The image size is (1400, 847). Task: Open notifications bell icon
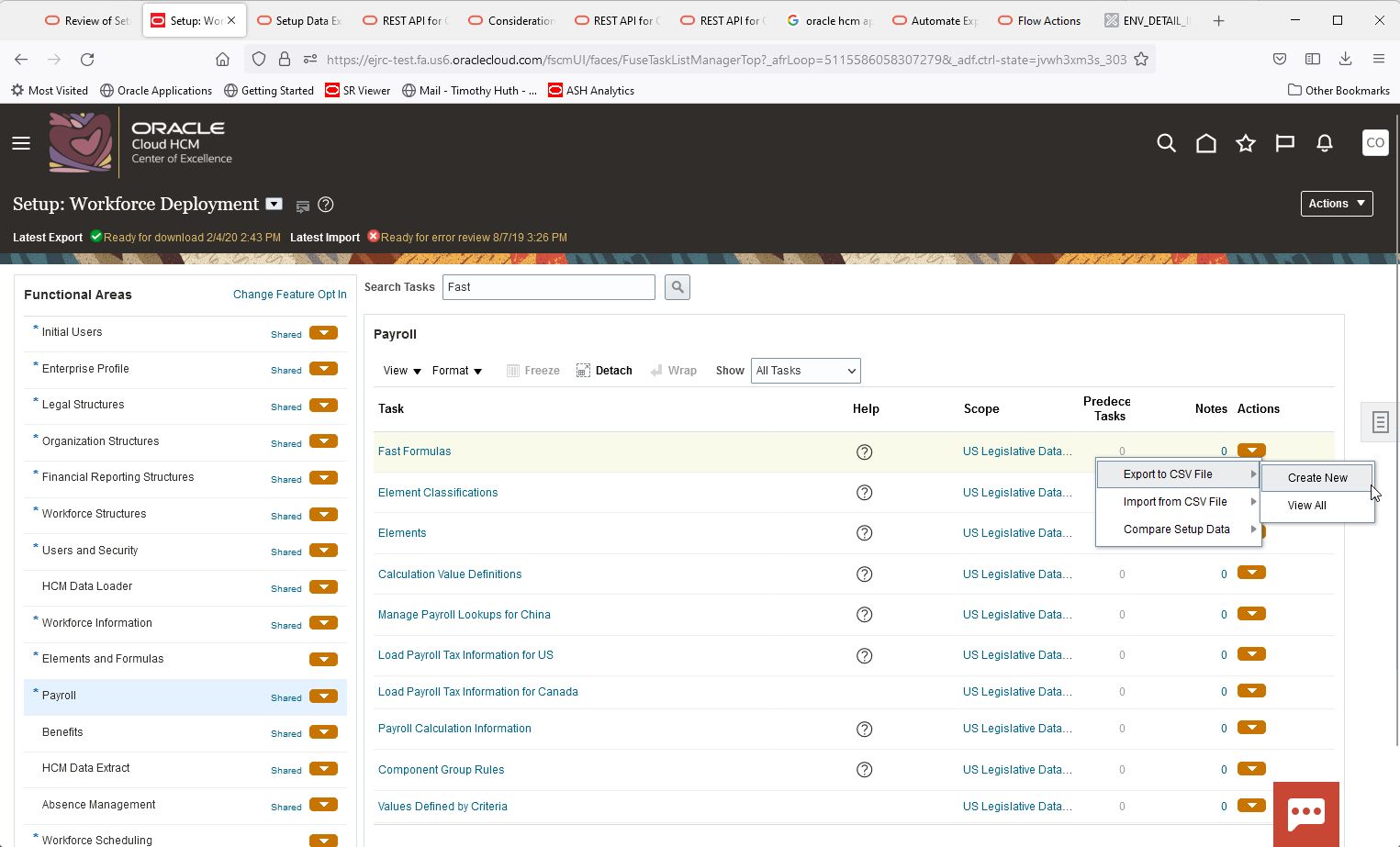pyautogui.click(x=1324, y=143)
